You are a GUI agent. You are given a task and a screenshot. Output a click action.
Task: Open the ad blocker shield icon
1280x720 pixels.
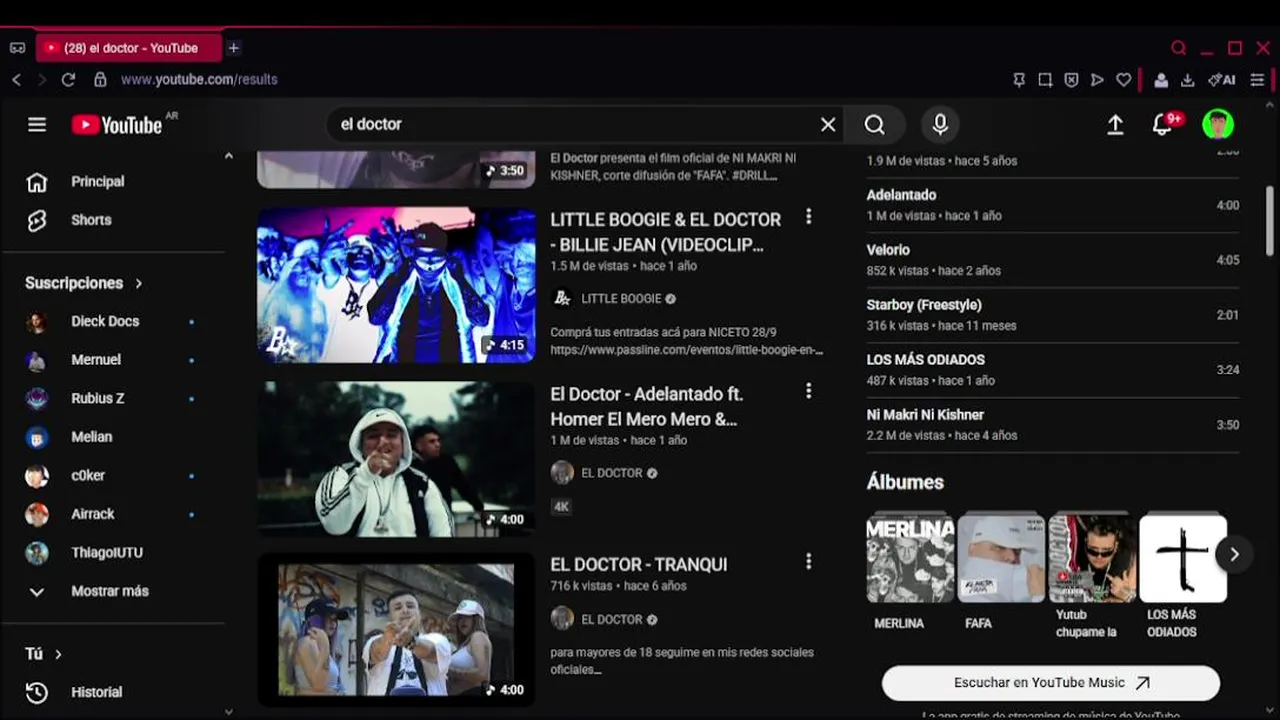pyautogui.click(x=1071, y=80)
